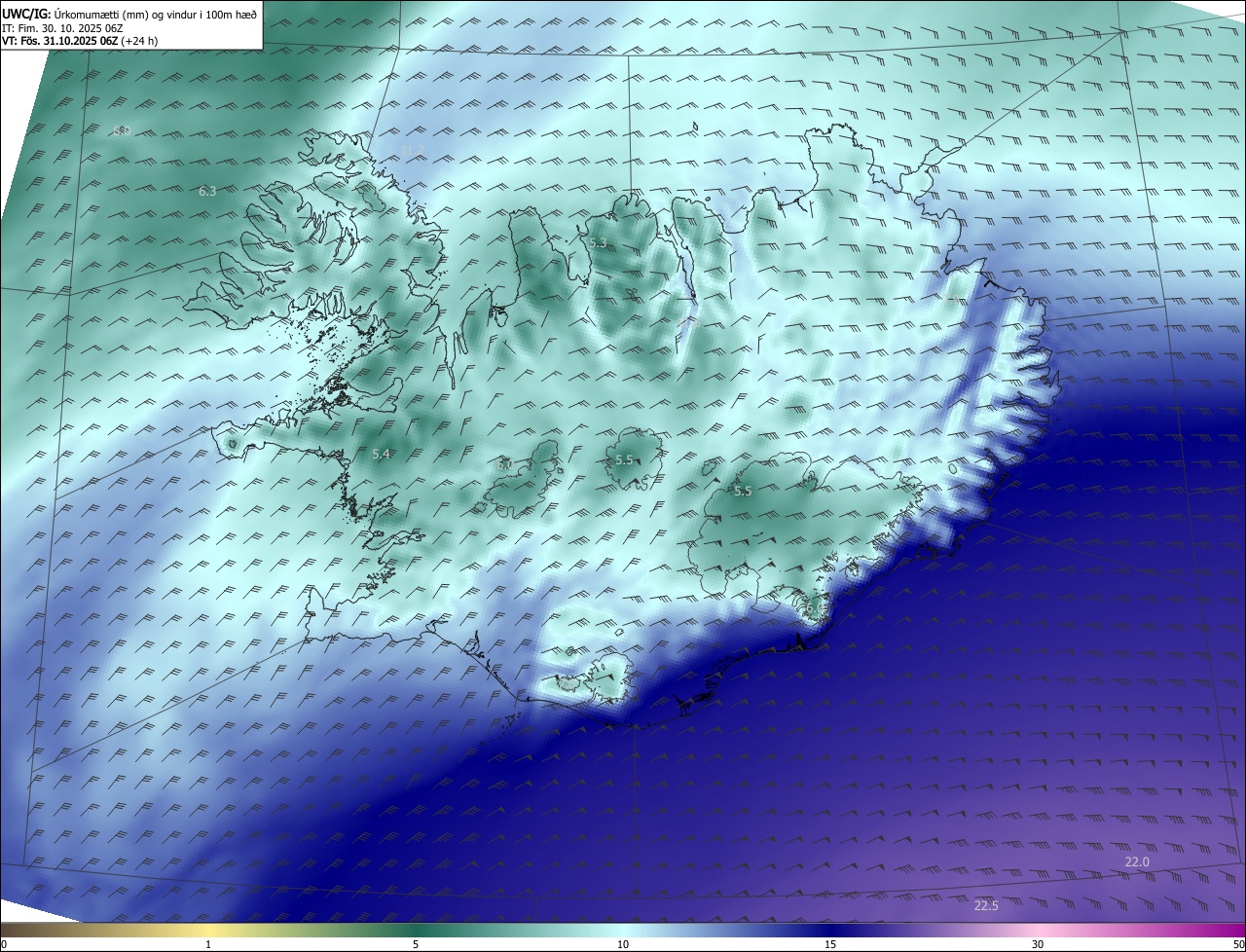1246x952 pixels.
Task: Click the 5.4 value label on the map
Action: pyautogui.click(x=381, y=455)
